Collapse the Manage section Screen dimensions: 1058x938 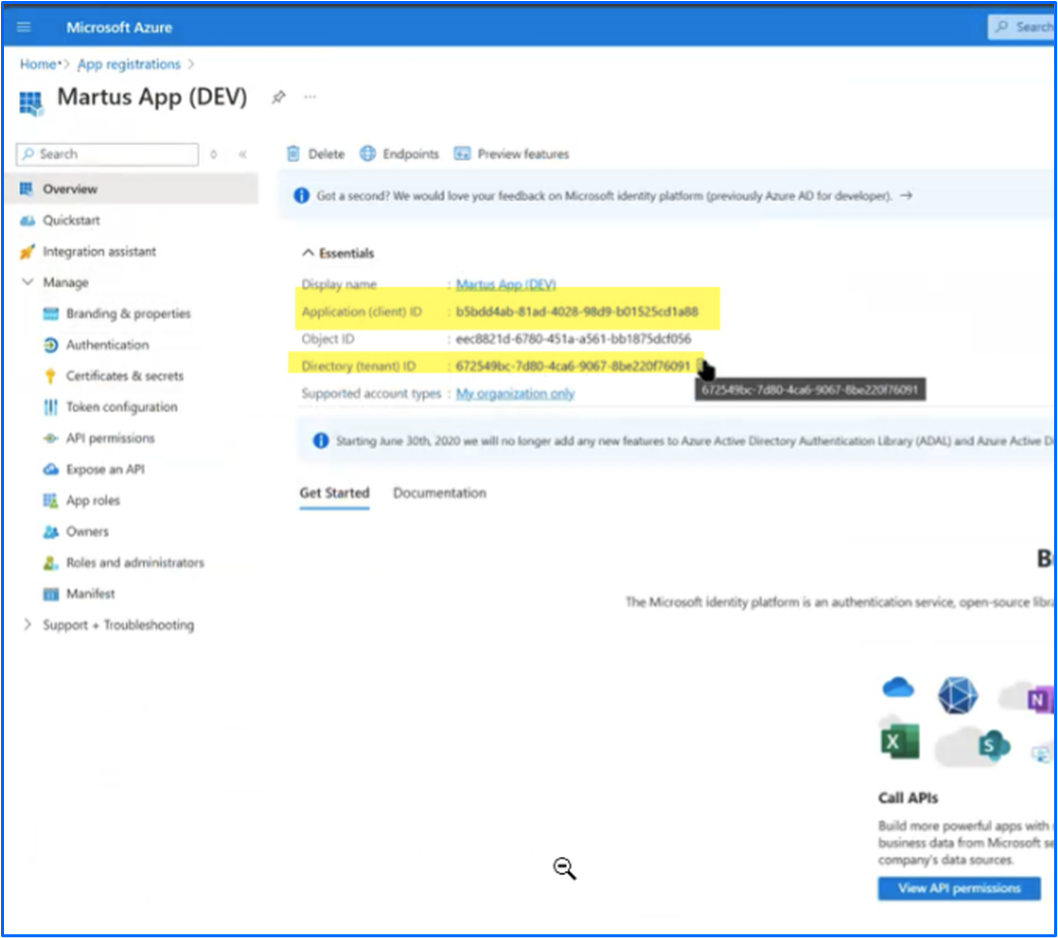point(28,282)
